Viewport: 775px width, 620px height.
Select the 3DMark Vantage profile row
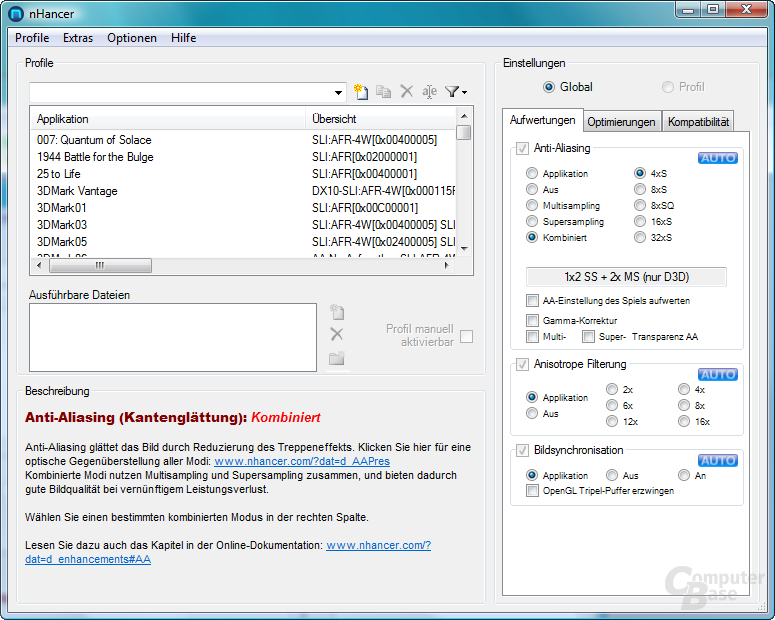242,191
